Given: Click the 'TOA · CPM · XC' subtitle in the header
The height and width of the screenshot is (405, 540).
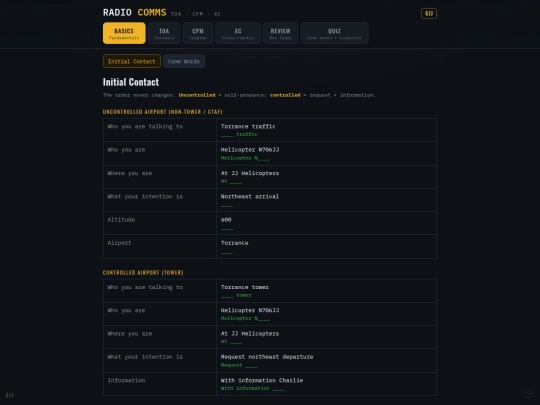Looking at the screenshot, I should coord(196,14).
